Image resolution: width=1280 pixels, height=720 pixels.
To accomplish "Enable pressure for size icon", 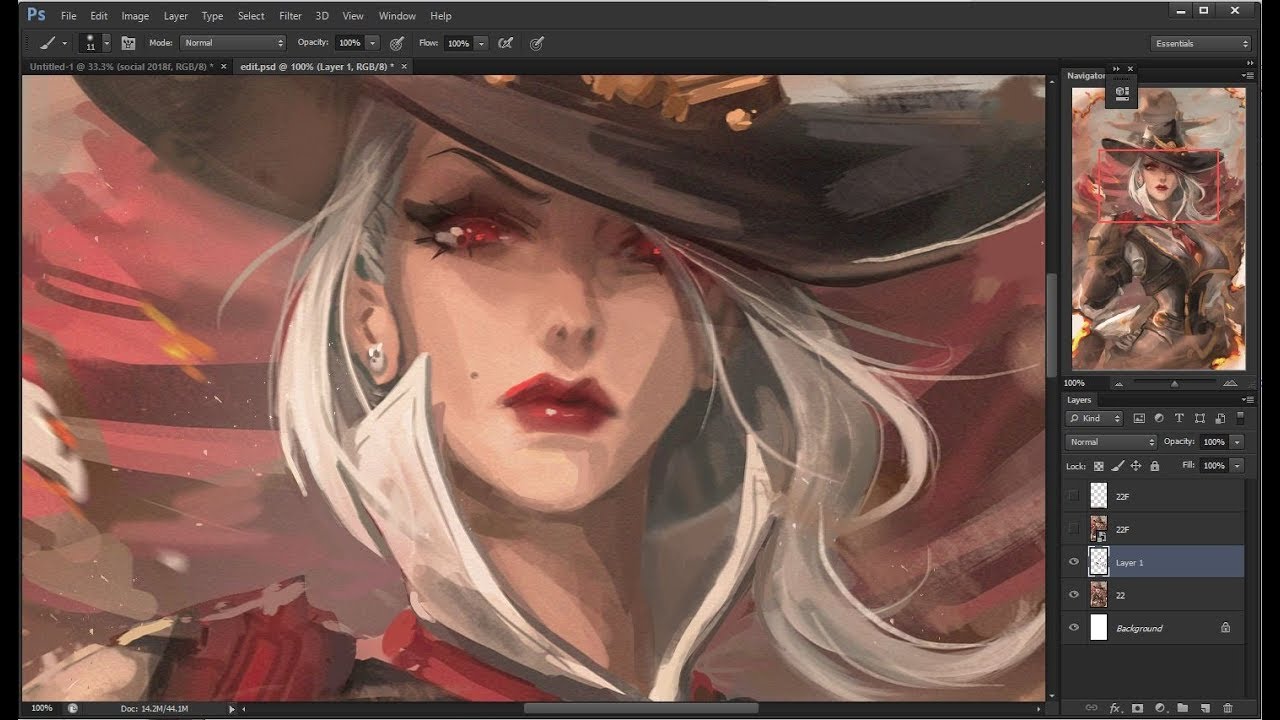I will coord(537,43).
